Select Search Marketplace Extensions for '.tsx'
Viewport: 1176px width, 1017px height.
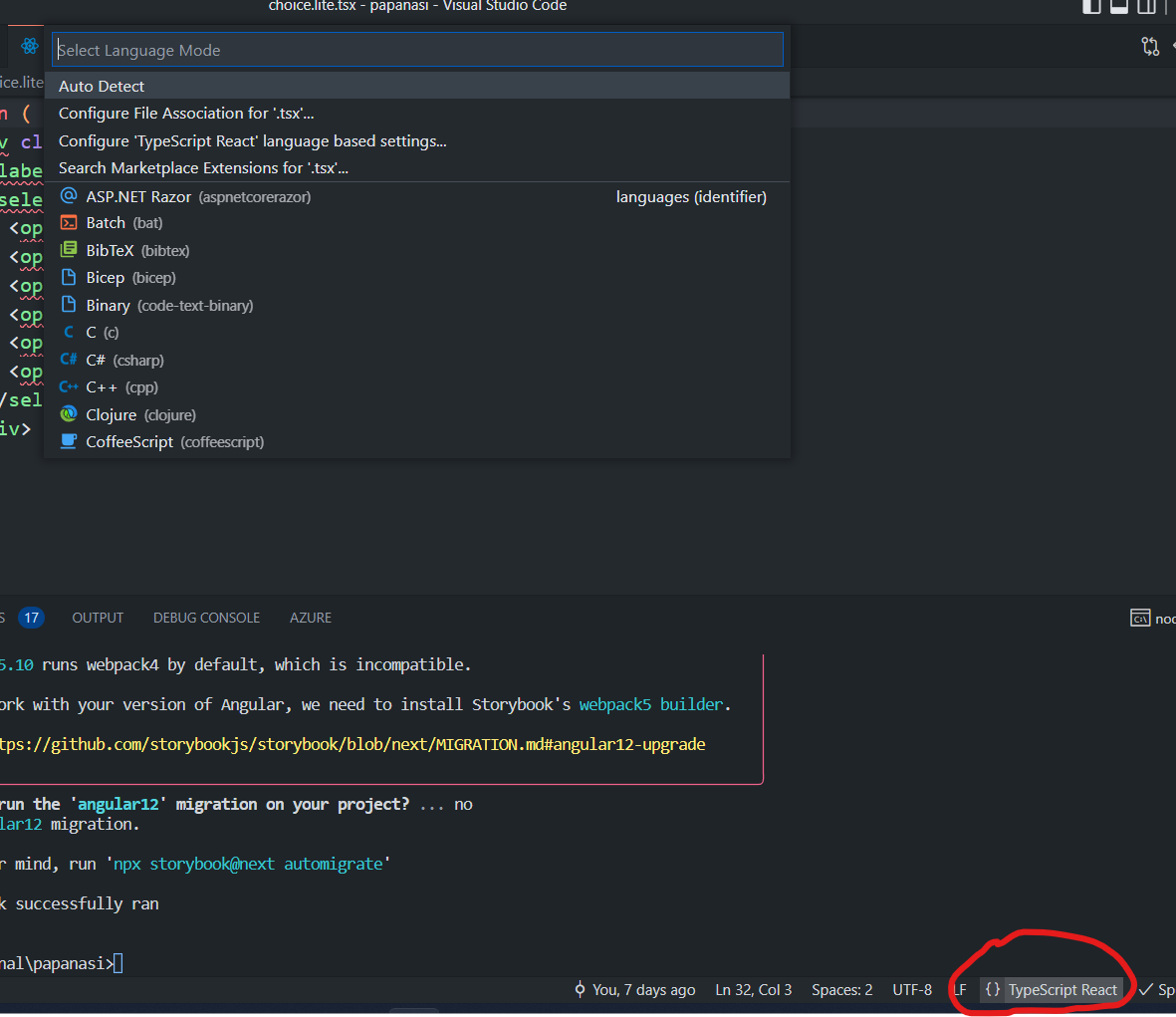point(418,168)
